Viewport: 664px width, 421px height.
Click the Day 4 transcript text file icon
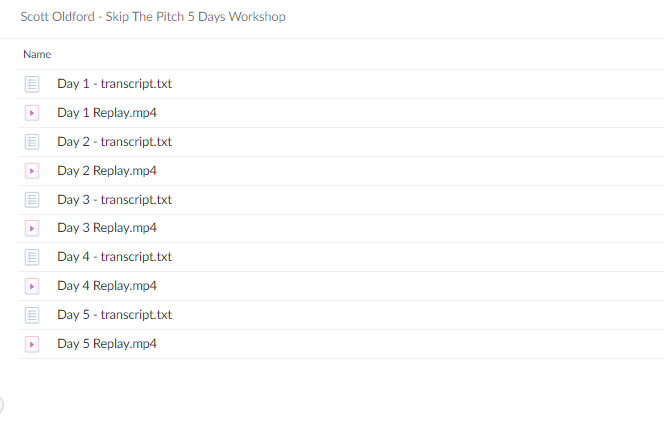coord(32,257)
